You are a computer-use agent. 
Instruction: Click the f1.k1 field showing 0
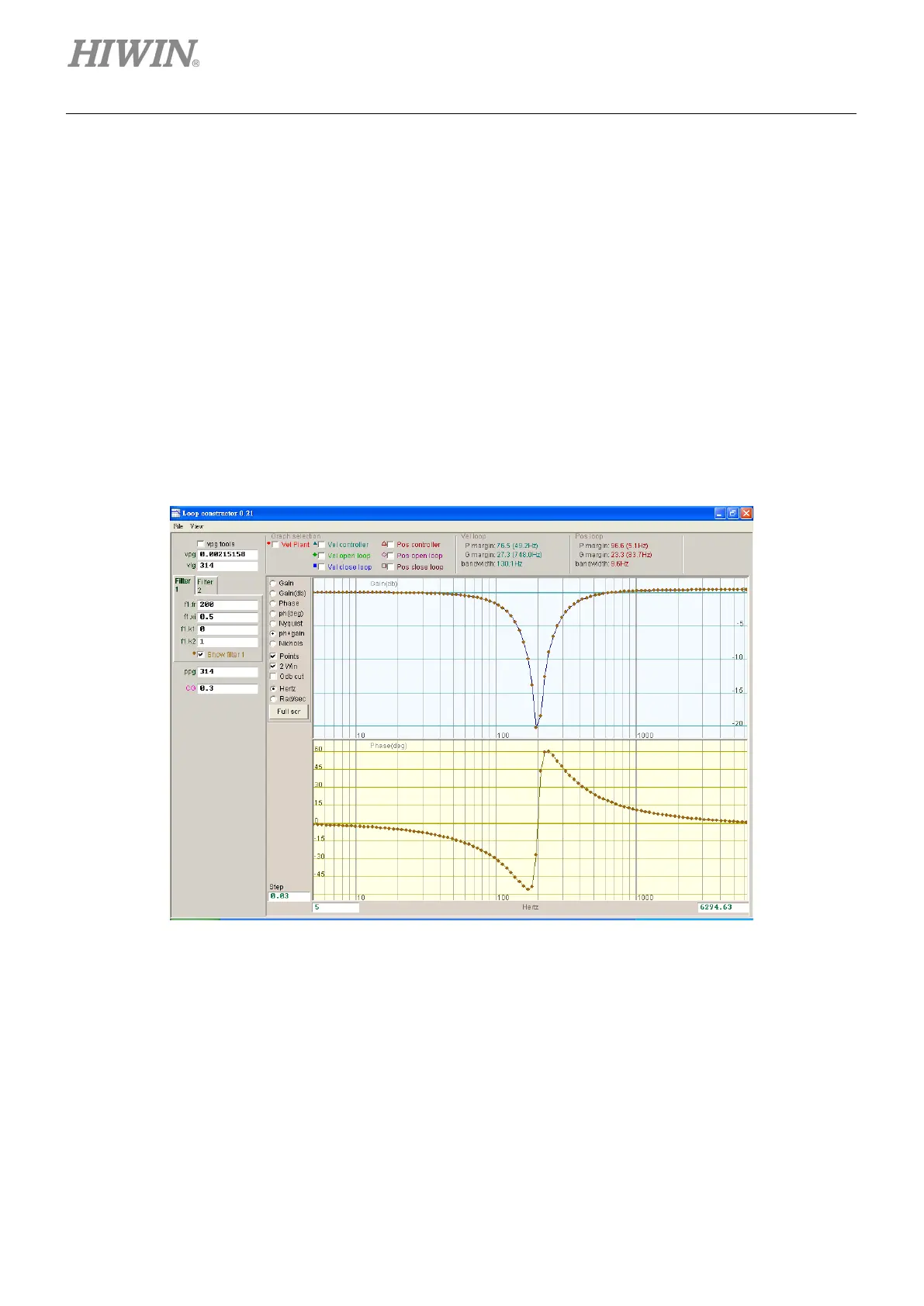[227, 629]
